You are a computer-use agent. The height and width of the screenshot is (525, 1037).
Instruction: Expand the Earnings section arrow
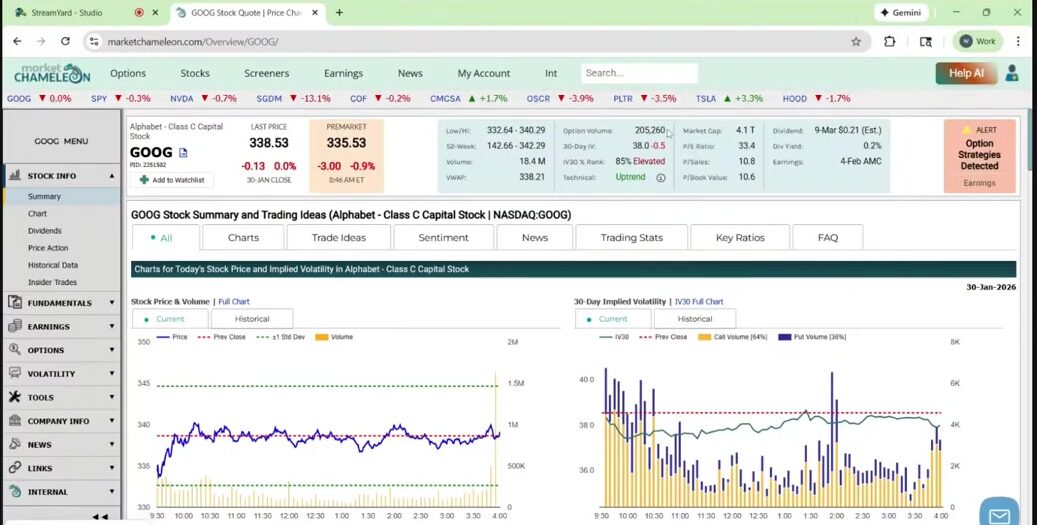coord(112,327)
